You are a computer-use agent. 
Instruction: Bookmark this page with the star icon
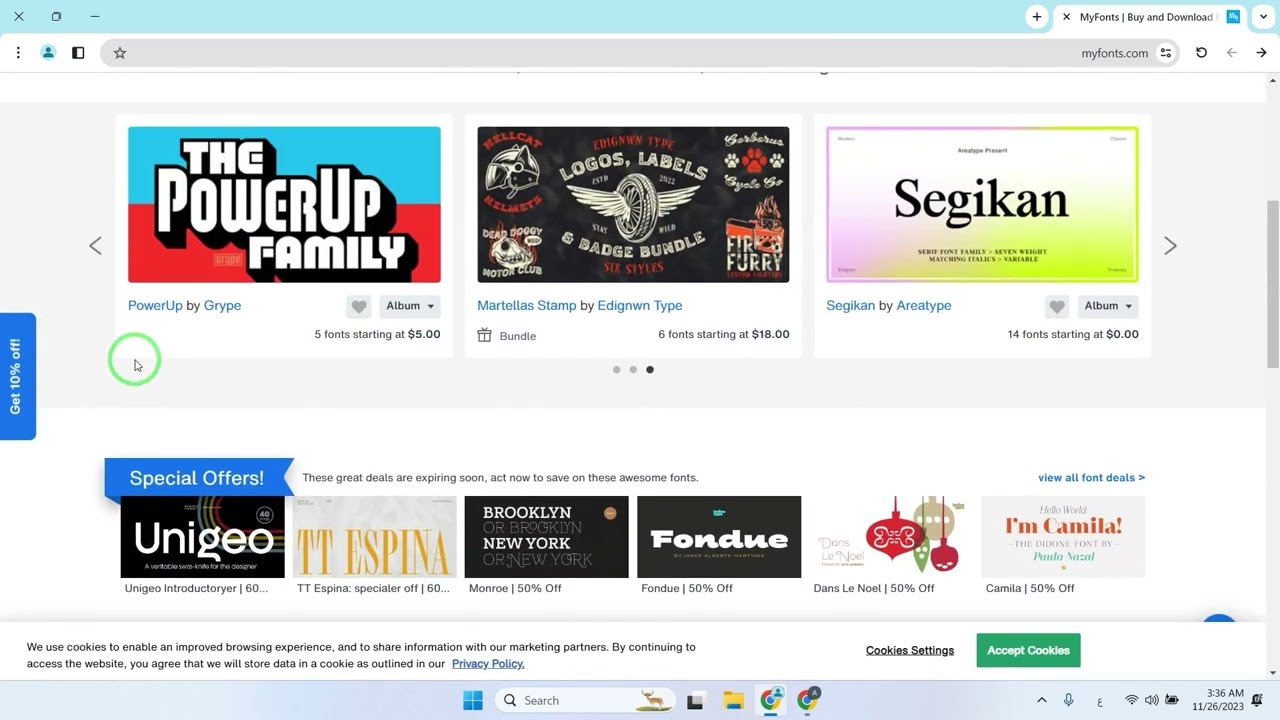120,53
